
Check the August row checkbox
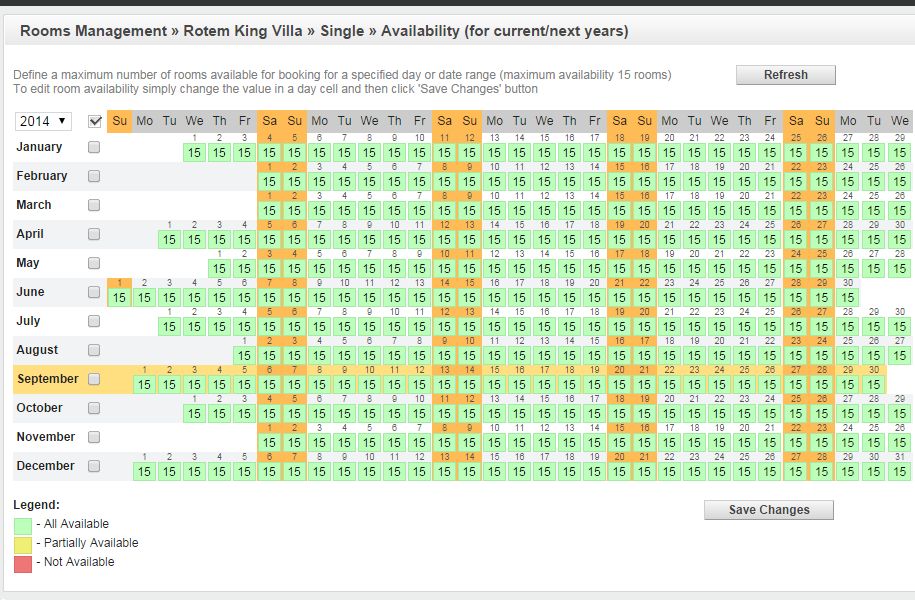pyautogui.click(x=94, y=350)
